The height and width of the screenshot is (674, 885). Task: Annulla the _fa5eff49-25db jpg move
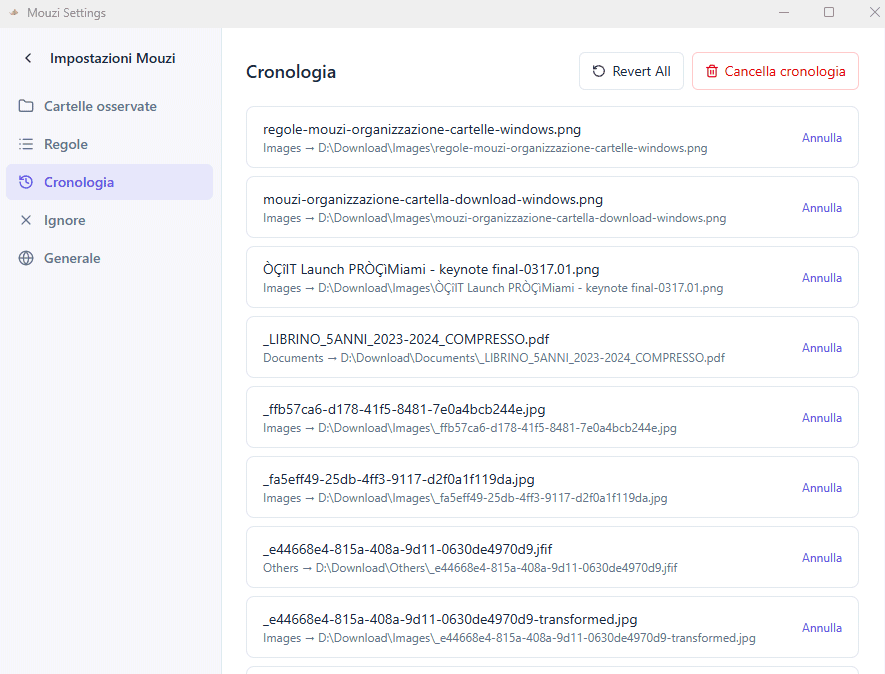pos(822,488)
